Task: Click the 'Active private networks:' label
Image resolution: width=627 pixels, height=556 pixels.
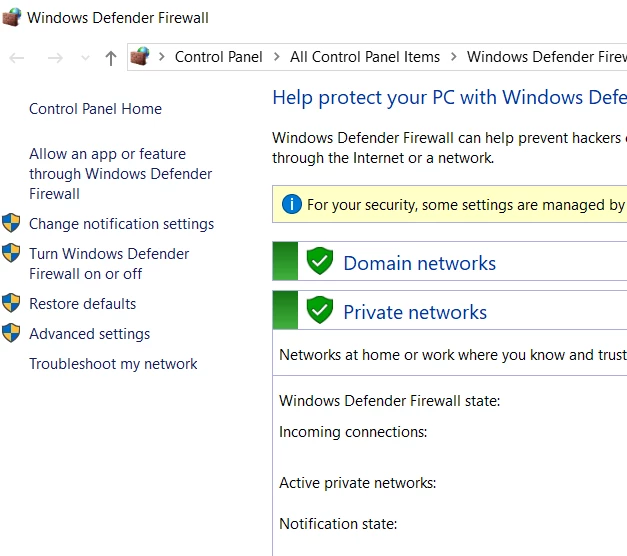Action: pos(357,483)
